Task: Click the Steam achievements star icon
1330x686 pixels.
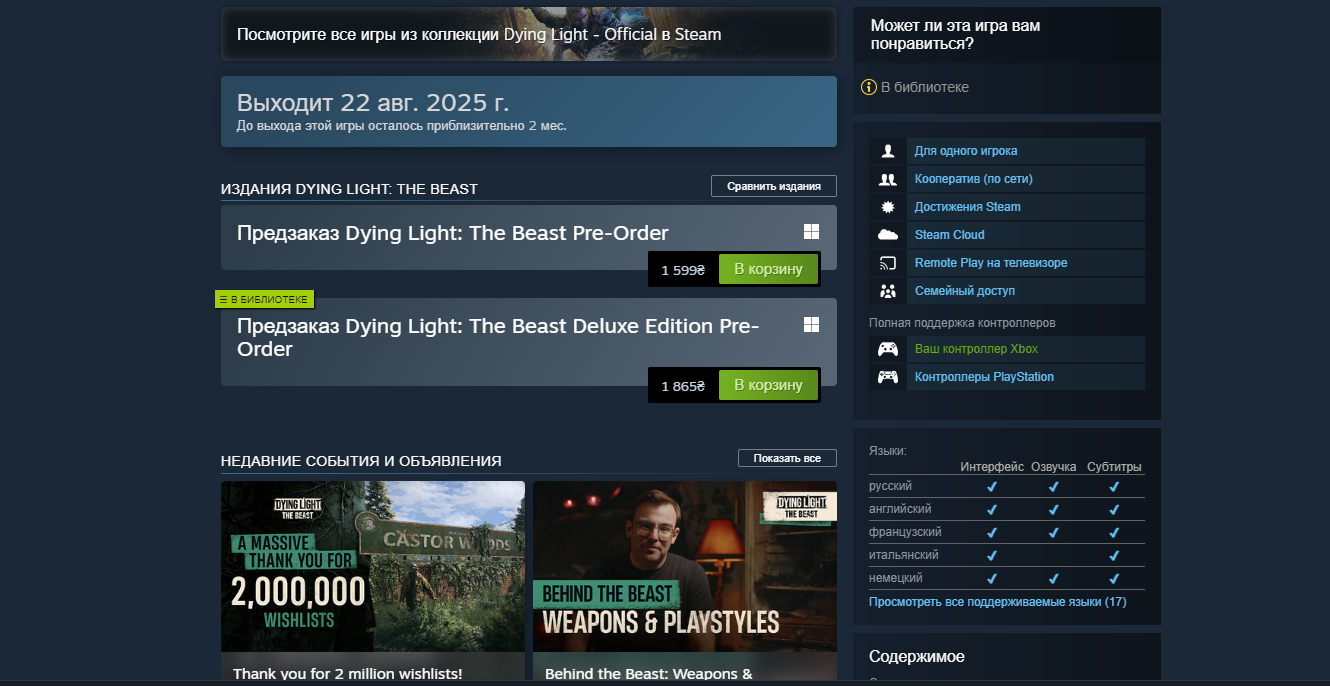Action: pyautogui.click(x=887, y=207)
